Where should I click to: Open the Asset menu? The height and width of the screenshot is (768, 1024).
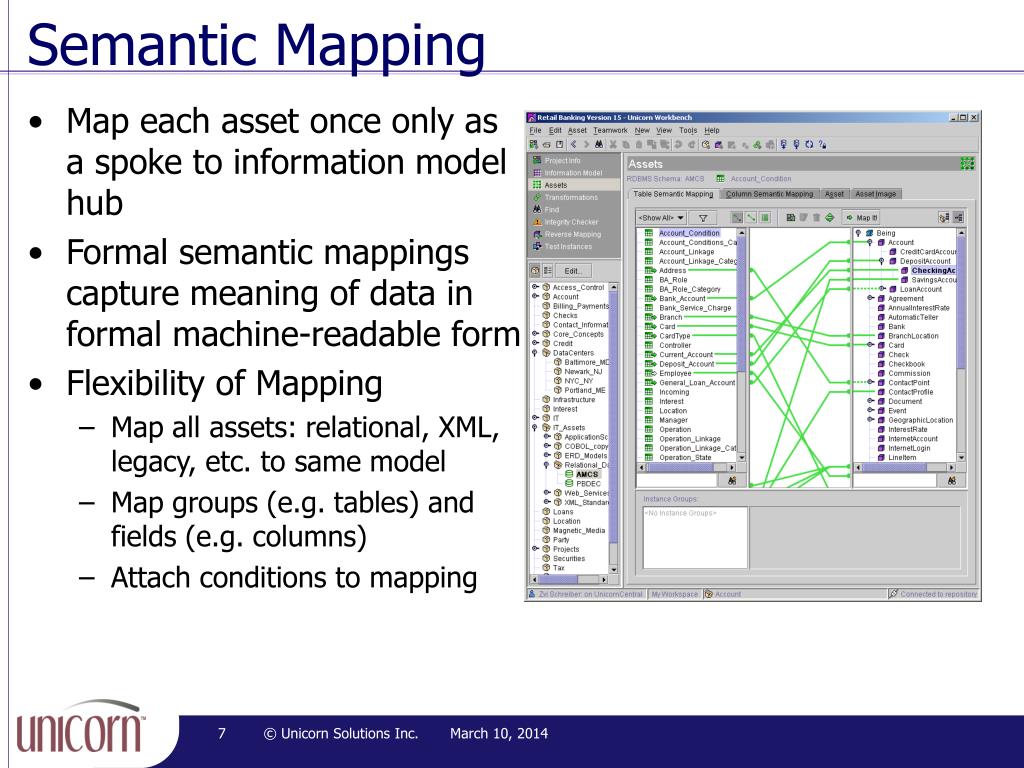(x=577, y=131)
